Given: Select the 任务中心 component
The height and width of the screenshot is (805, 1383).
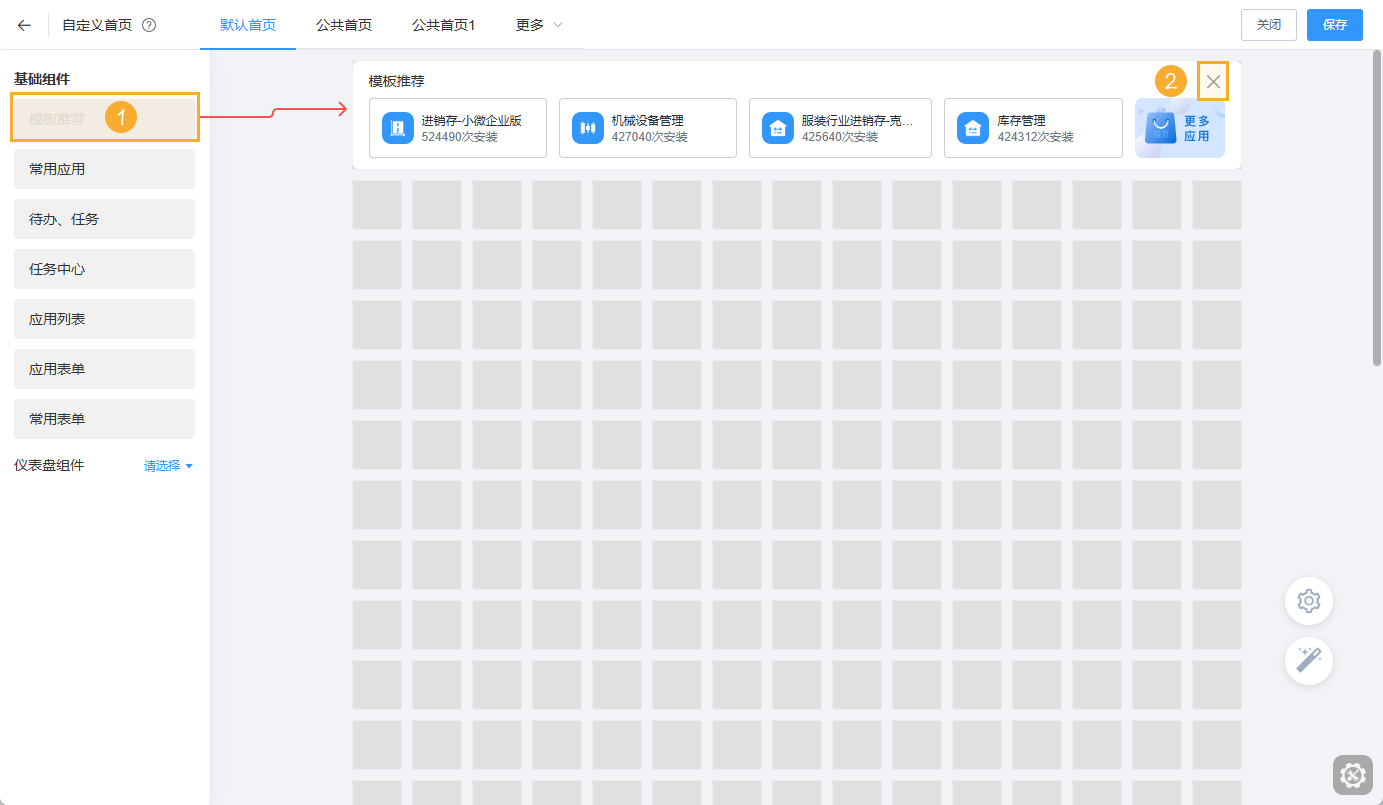Looking at the screenshot, I should (x=104, y=269).
